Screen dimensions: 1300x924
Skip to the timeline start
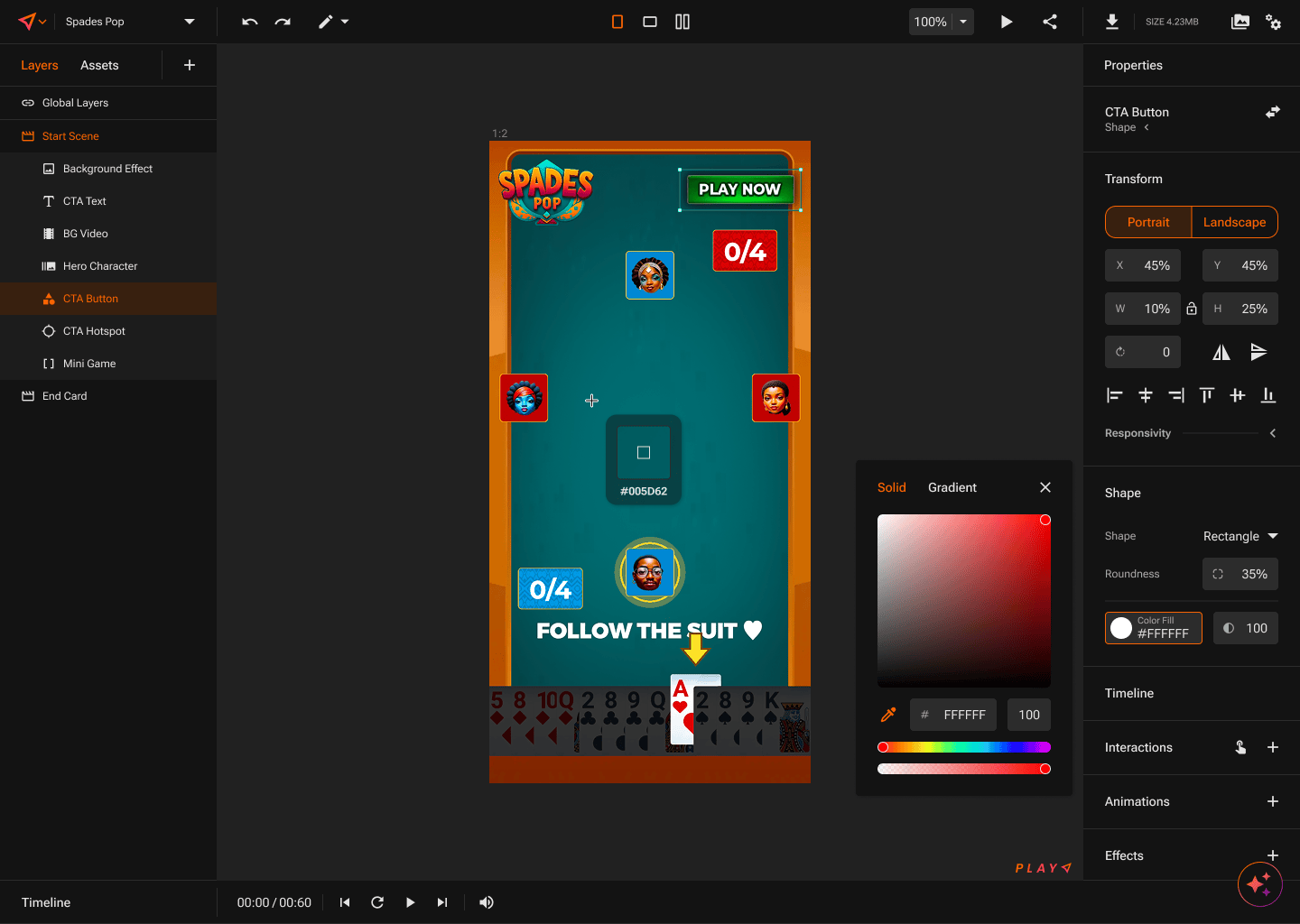pos(345,902)
